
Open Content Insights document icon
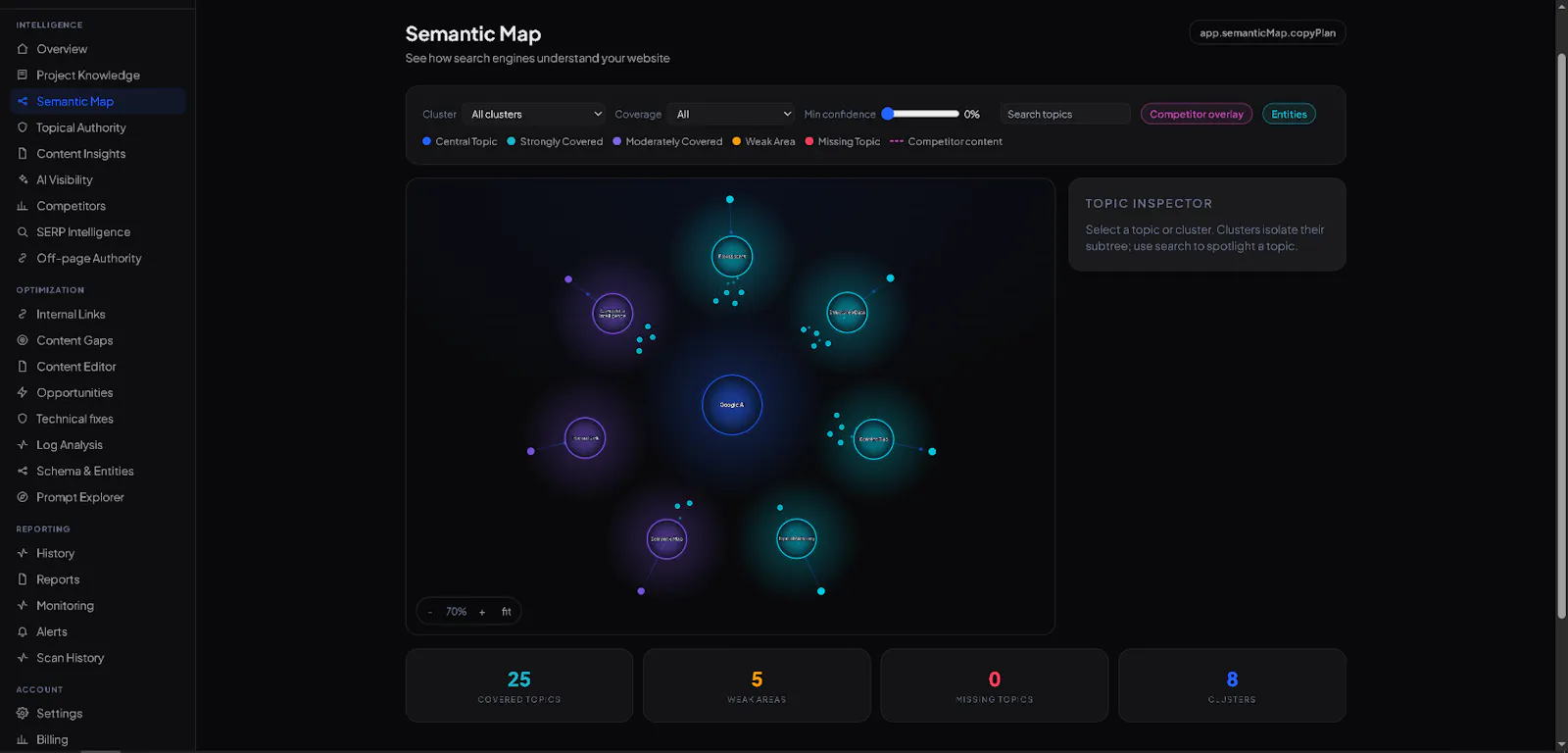click(x=23, y=153)
